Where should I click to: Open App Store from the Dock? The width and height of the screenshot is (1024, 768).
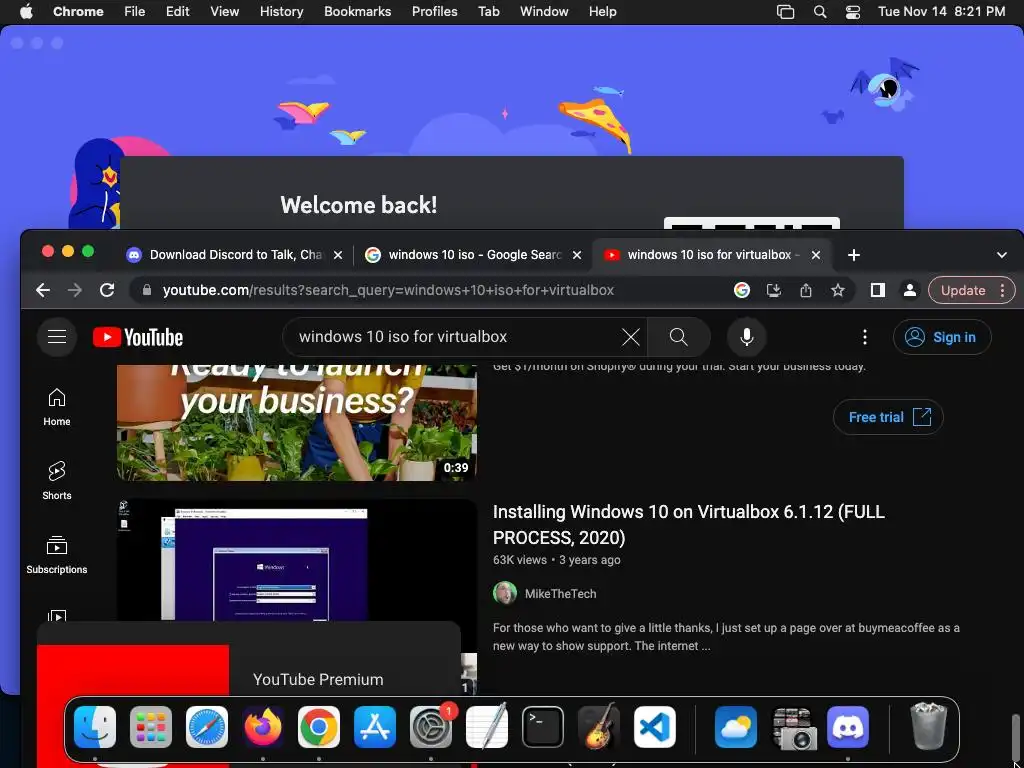(375, 726)
